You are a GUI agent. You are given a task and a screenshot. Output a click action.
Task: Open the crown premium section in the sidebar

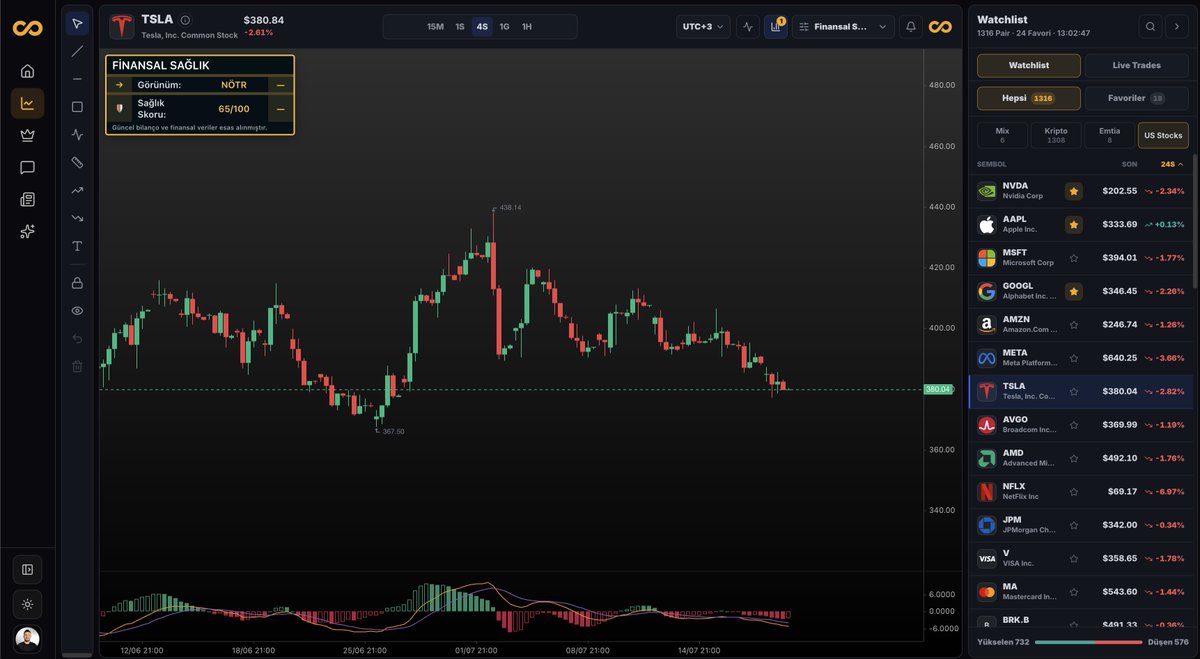(27, 135)
